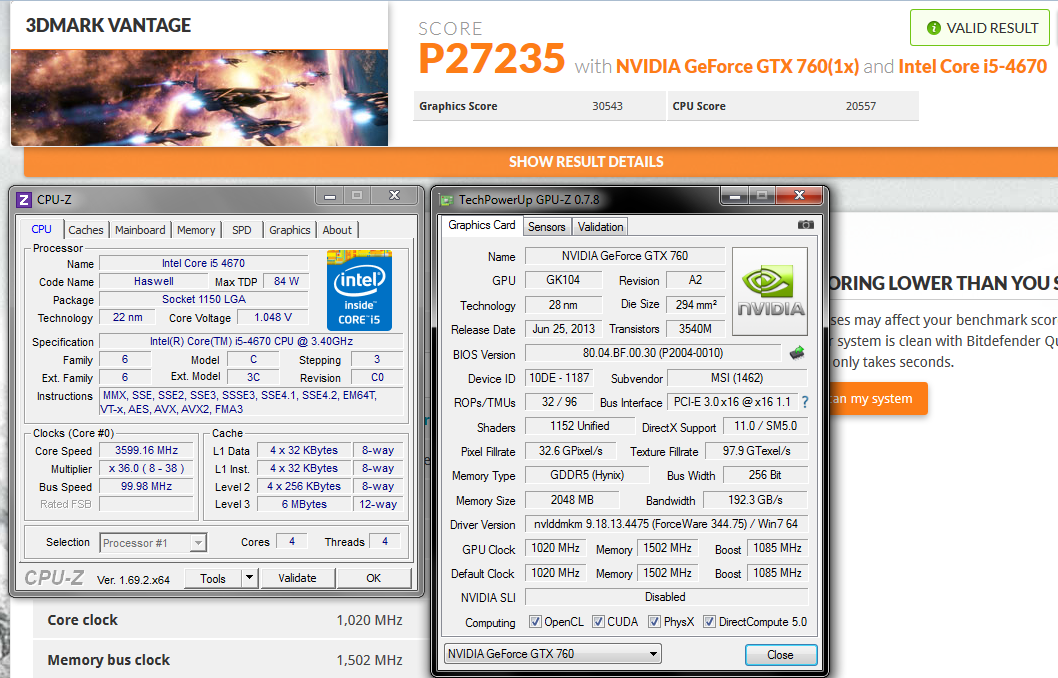Open the Memory tab in CPU-Z
This screenshot has width=1058, height=678.
[x=196, y=230]
